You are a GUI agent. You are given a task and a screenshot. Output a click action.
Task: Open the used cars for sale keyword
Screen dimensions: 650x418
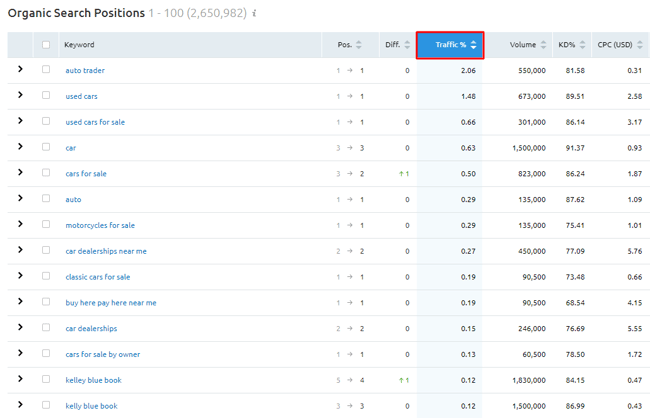pyautogui.click(x=95, y=122)
